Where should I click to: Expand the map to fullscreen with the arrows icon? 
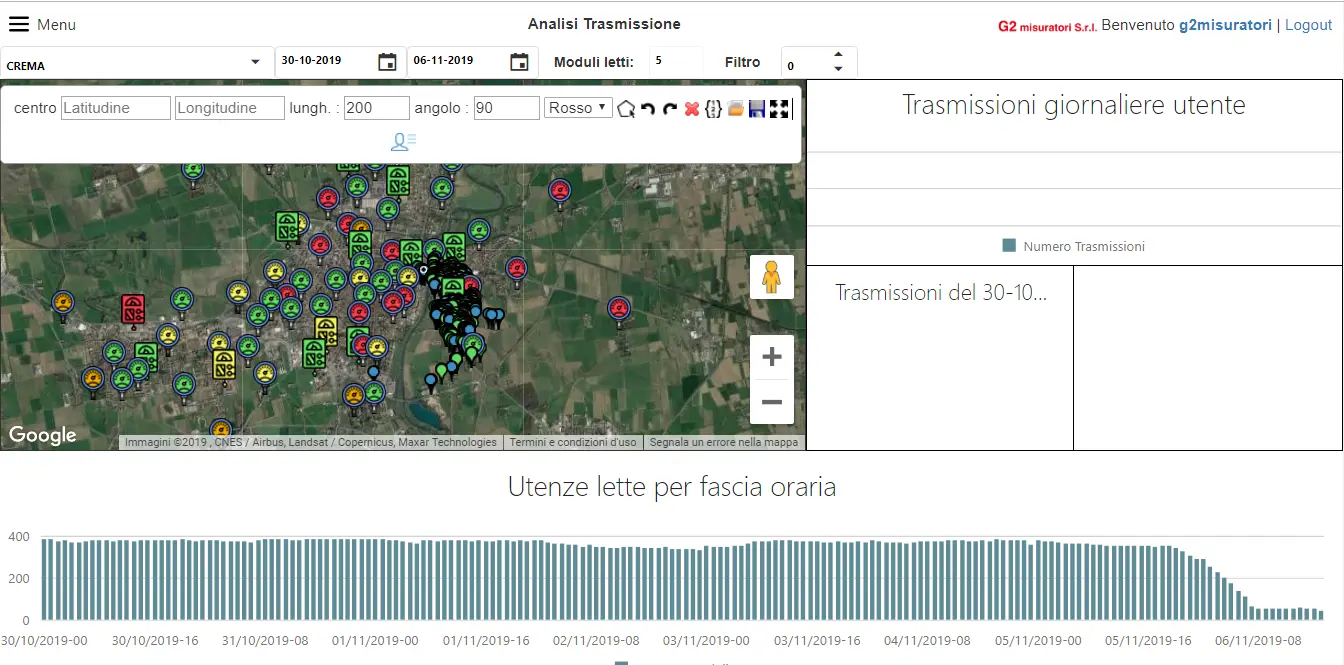click(779, 108)
